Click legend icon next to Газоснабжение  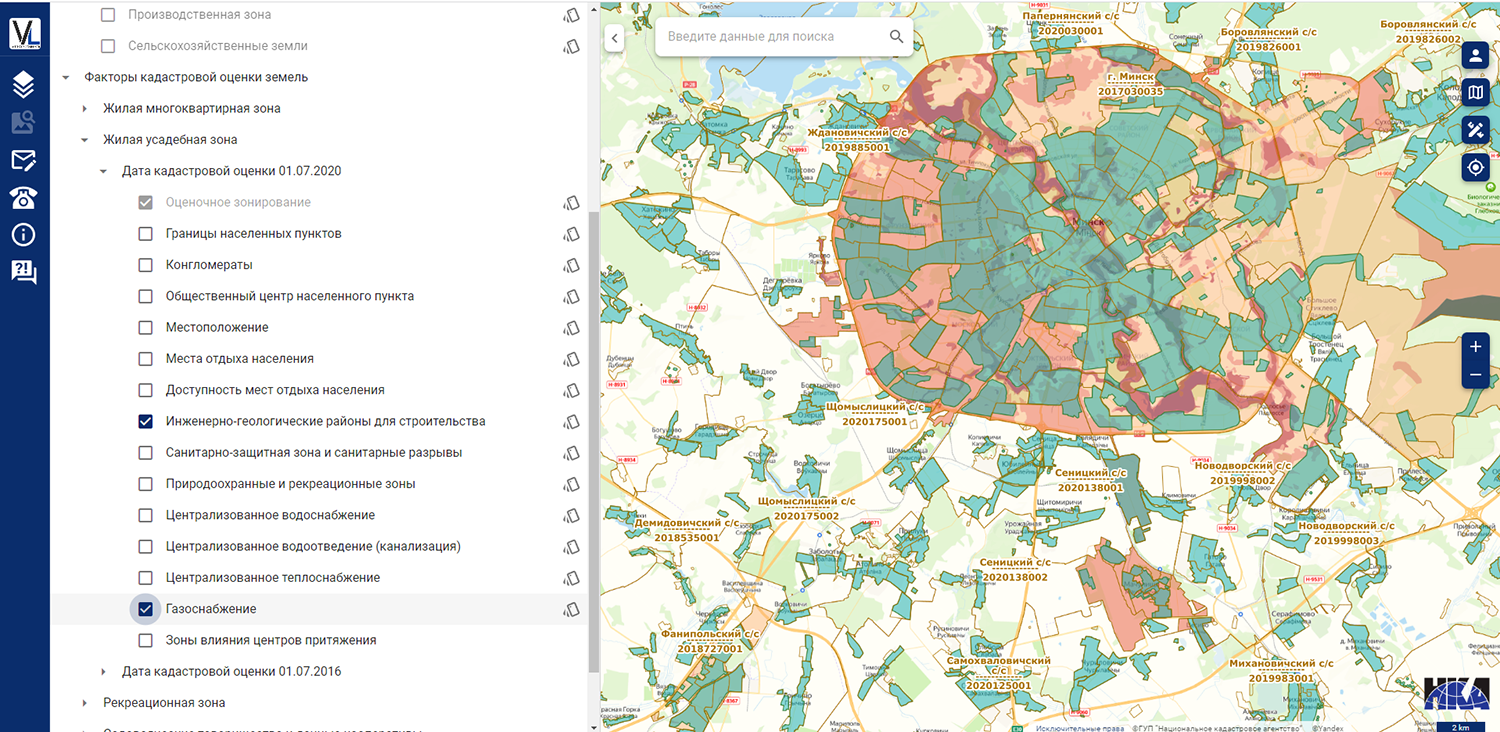click(x=571, y=609)
